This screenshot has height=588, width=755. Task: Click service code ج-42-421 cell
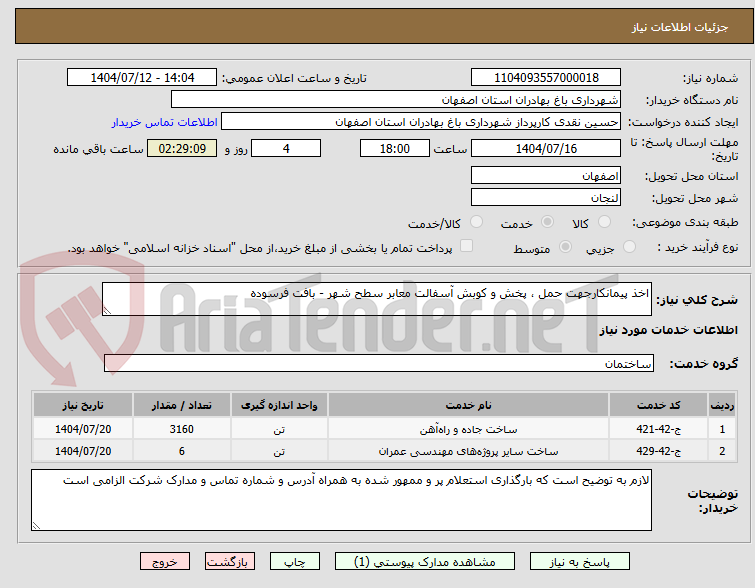(658, 429)
